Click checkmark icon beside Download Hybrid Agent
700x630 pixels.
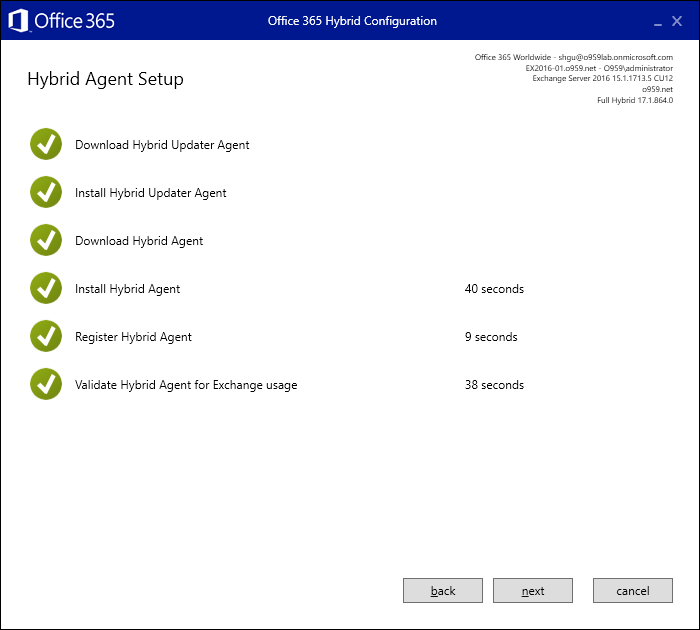click(x=46, y=240)
